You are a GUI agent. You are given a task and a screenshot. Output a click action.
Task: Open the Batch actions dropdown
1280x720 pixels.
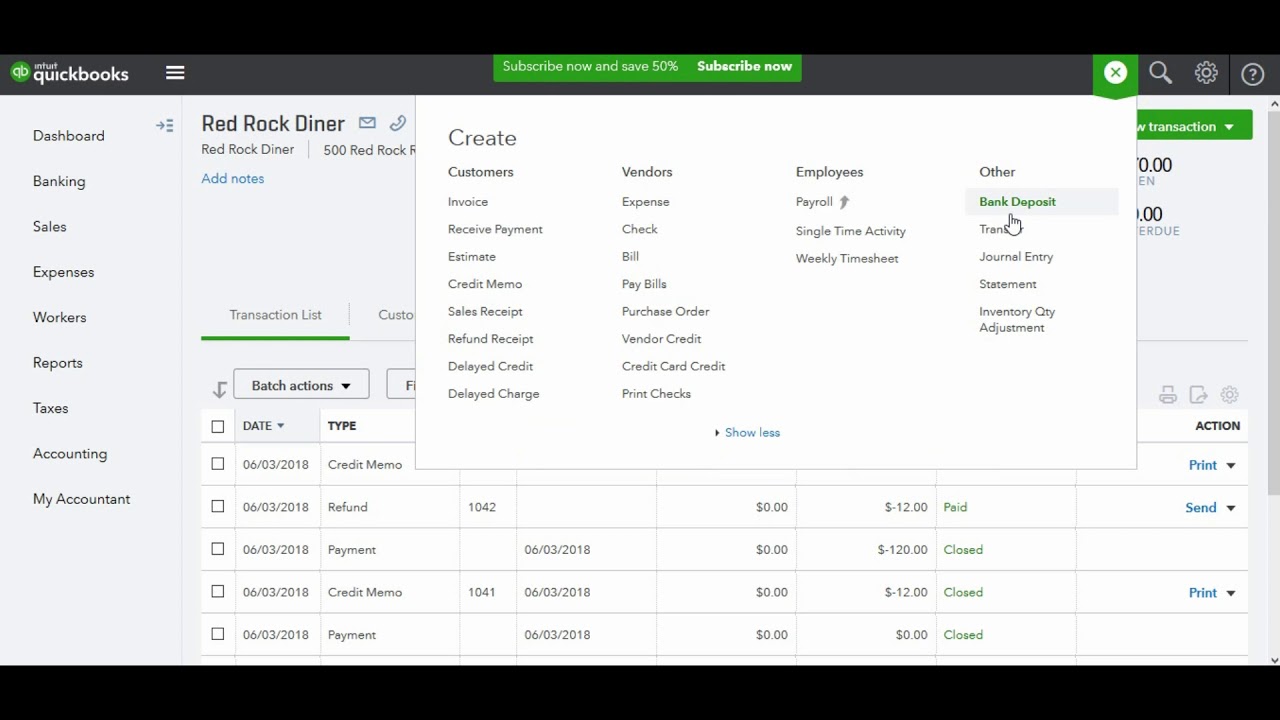(301, 385)
